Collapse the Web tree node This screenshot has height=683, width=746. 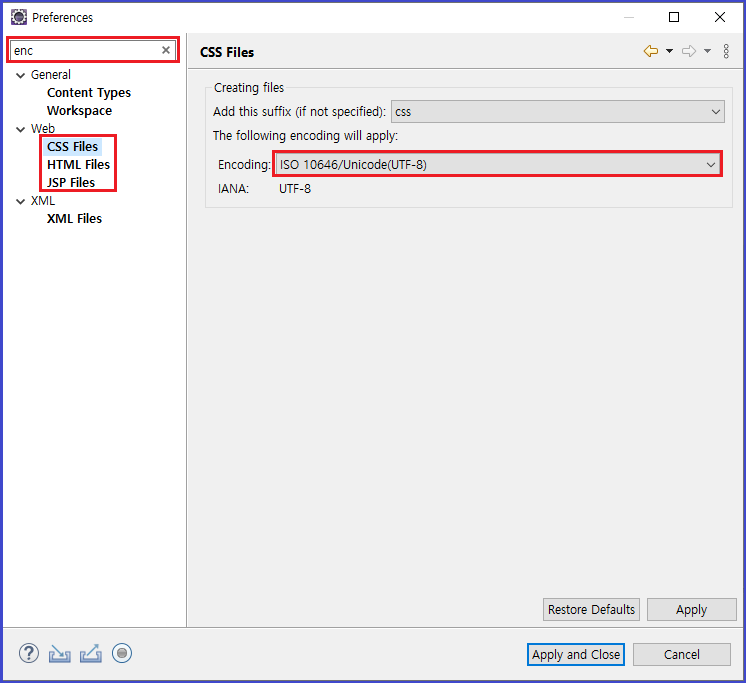pyautogui.click(x=20, y=129)
